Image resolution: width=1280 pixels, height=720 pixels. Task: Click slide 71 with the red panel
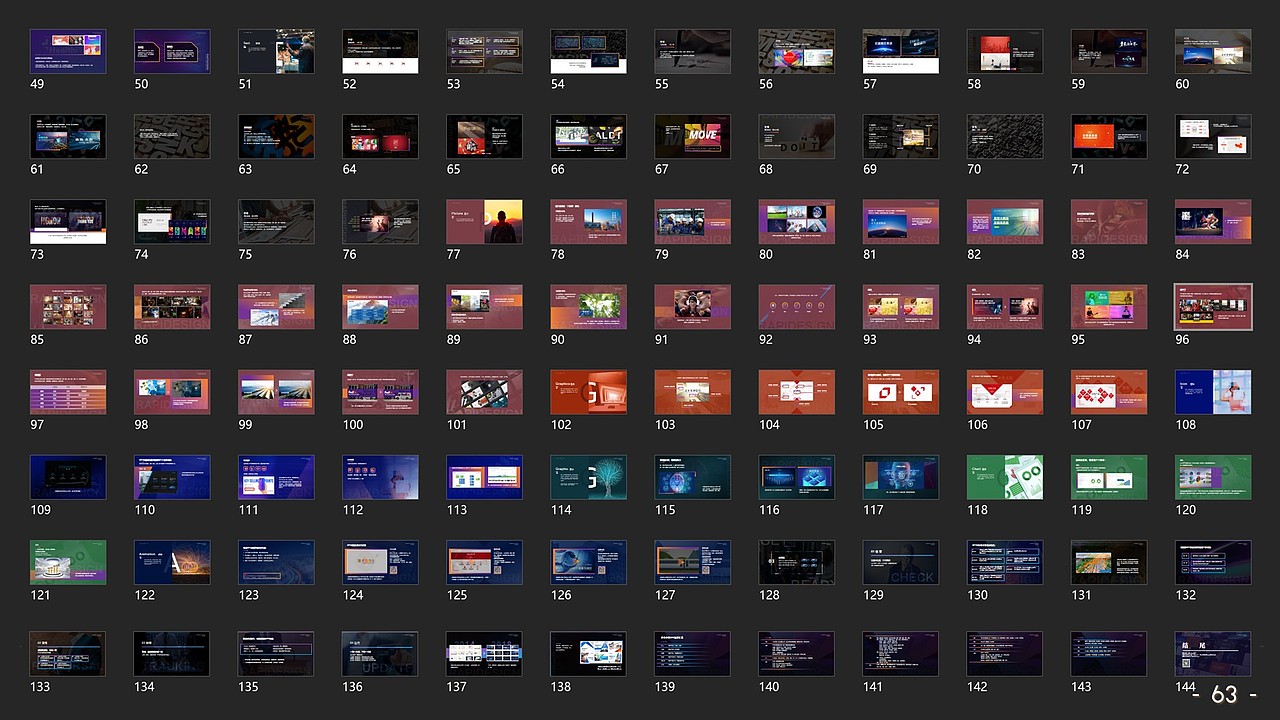pyautogui.click(x=1108, y=136)
